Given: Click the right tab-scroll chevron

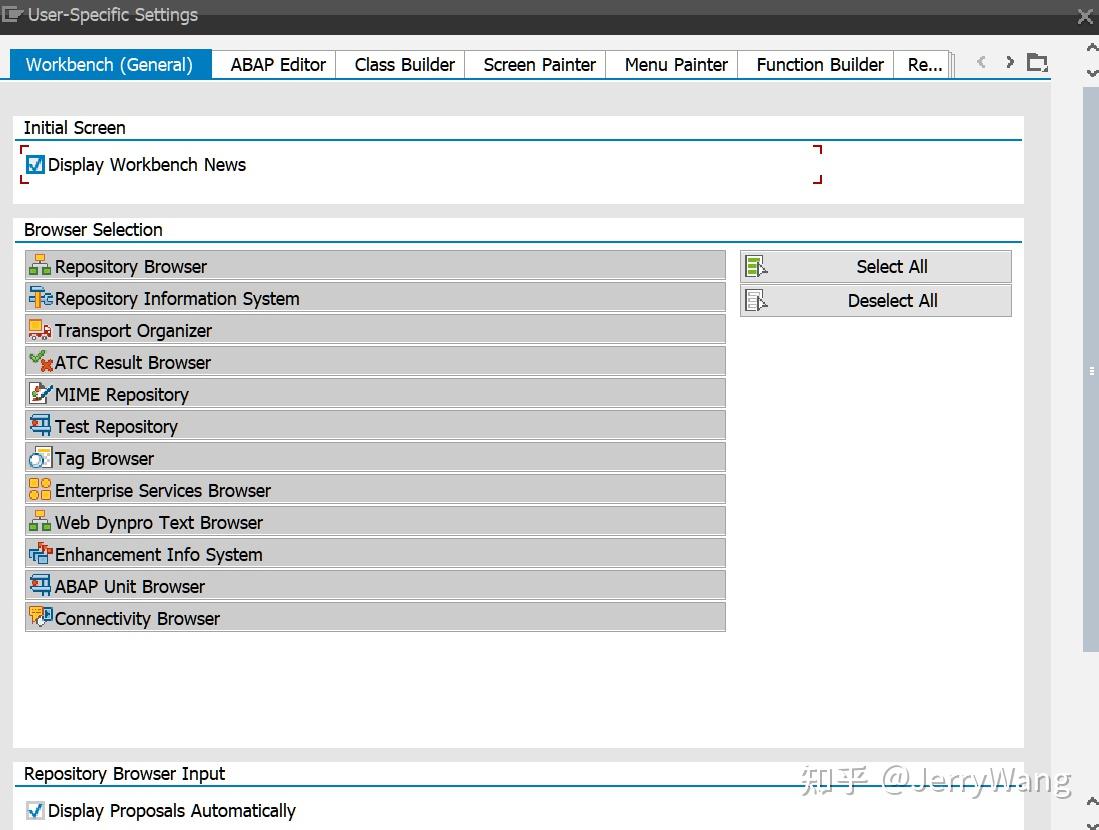Looking at the screenshot, I should pyautogui.click(x=1009, y=61).
